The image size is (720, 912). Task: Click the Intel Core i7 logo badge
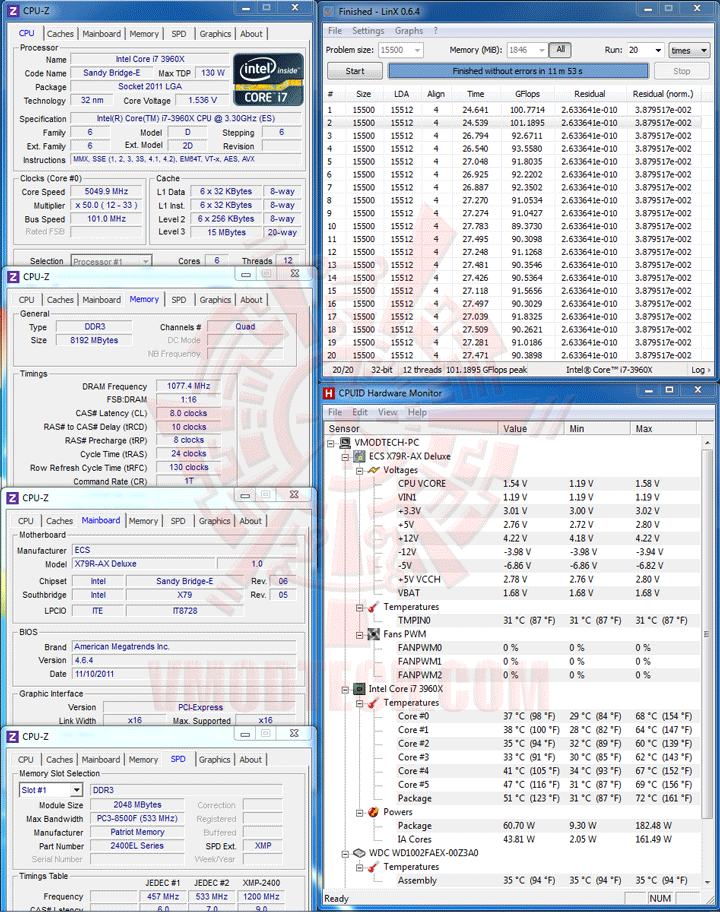(x=268, y=79)
